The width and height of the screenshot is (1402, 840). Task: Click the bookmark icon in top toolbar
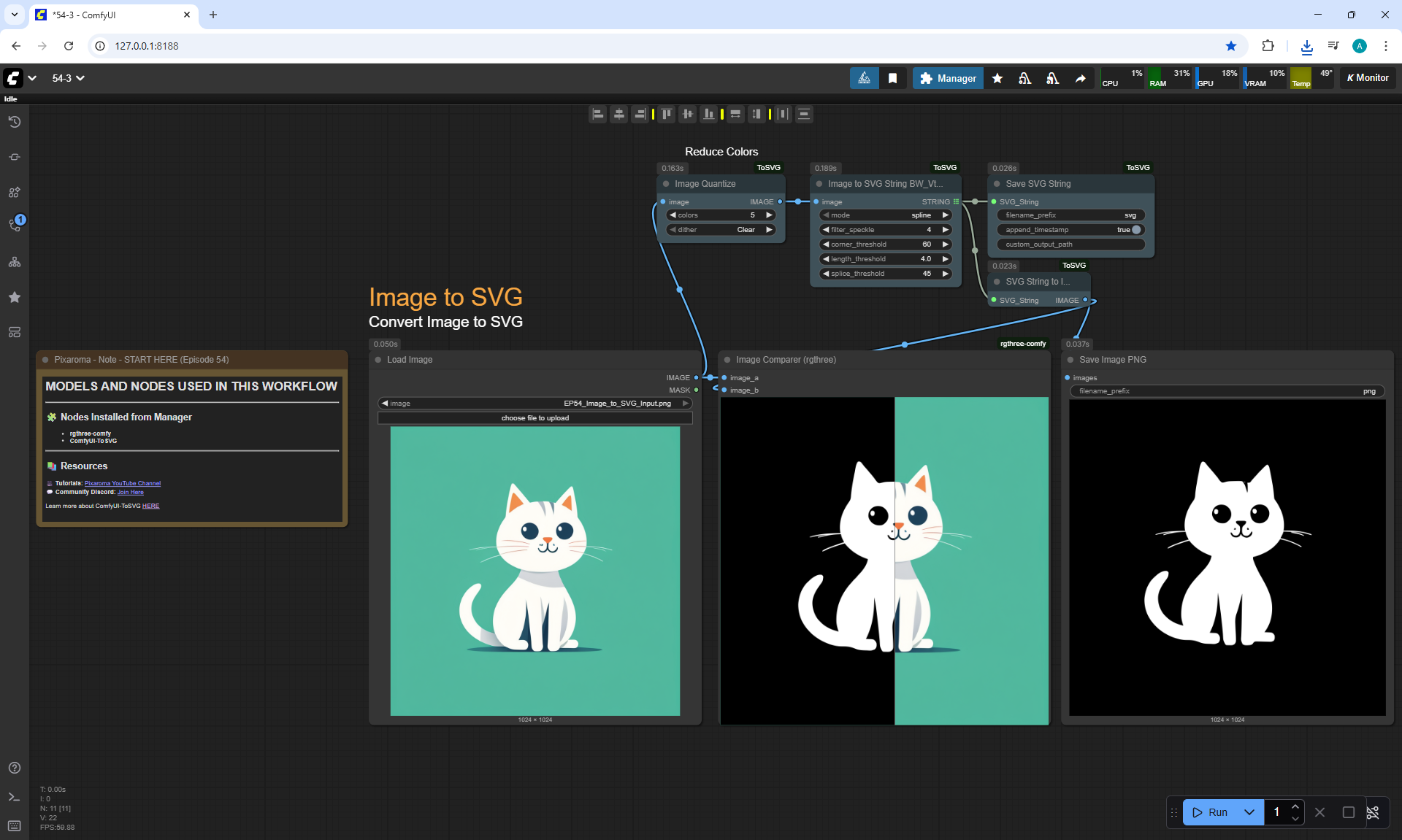click(x=892, y=78)
